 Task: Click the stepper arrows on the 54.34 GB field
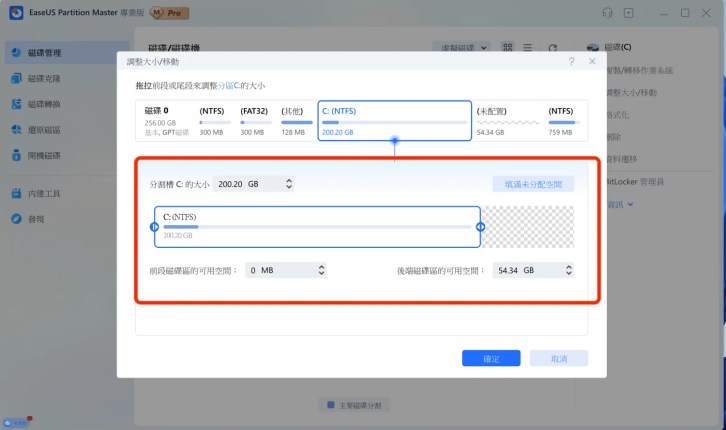click(x=569, y=270)
